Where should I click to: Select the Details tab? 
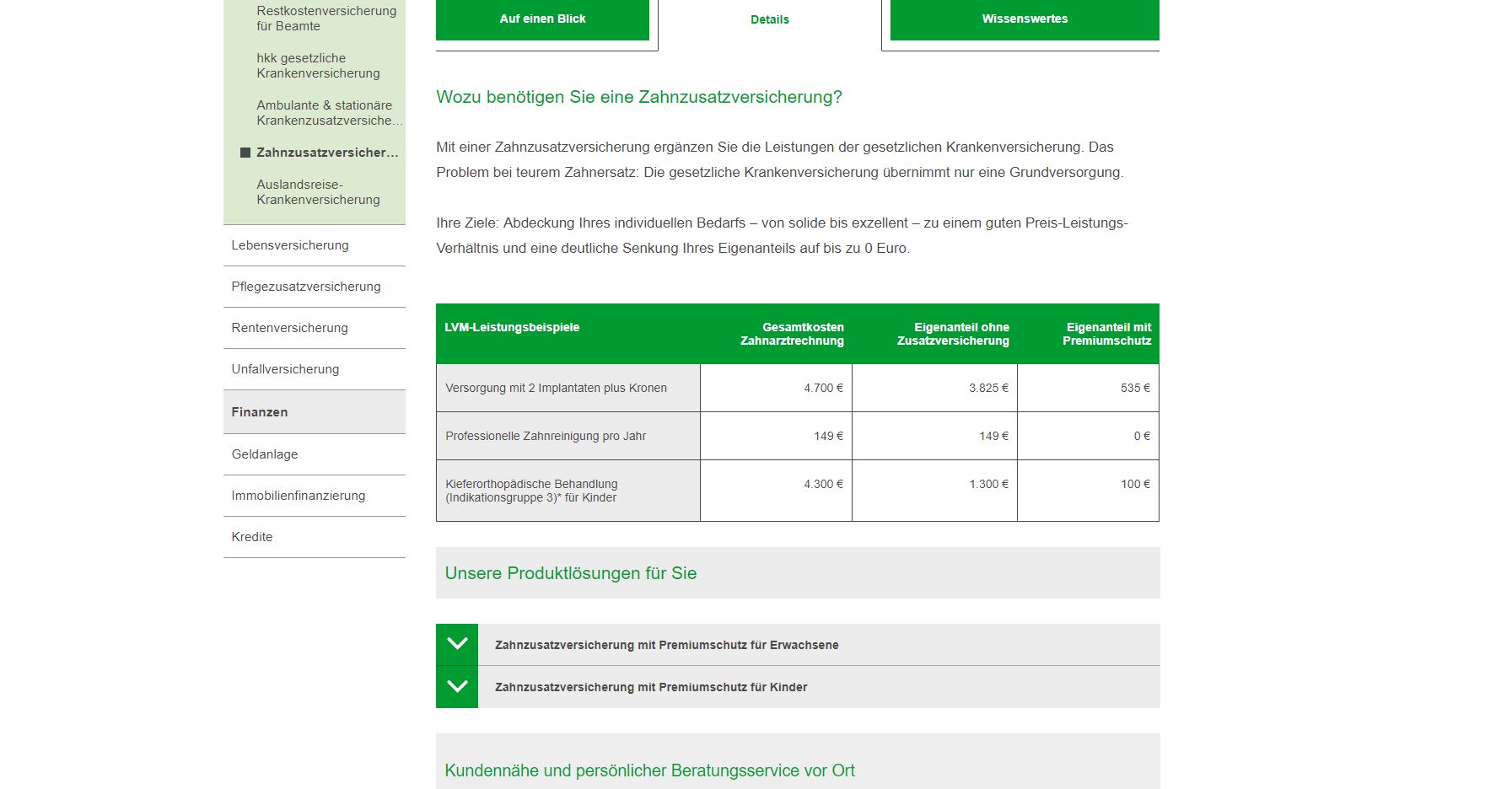click(770, 19)
